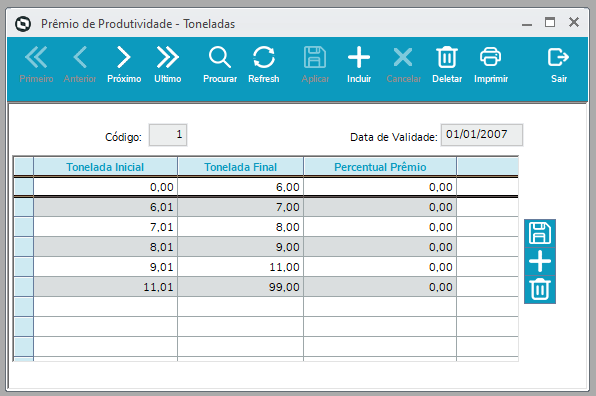The image size is (596, 396).
Task: Select Tonelada Final cell 6,00
Action: [241, 187]
